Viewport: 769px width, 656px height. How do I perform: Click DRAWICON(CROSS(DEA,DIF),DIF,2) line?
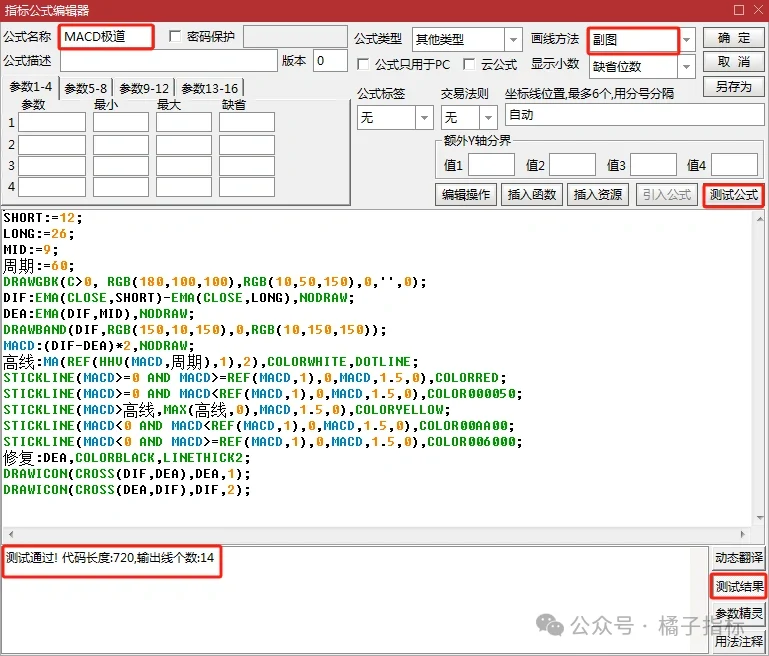click(127, 490)
